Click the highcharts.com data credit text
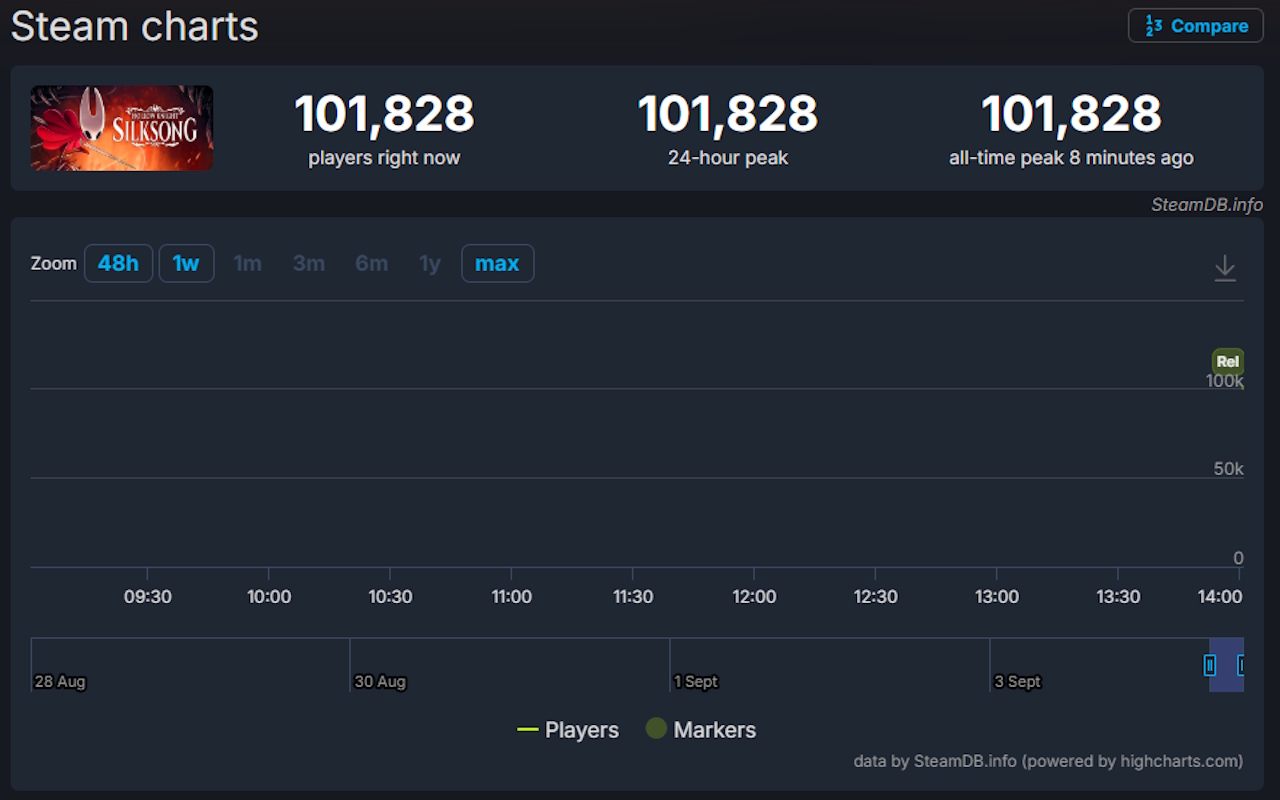The image size is (1280, 800). [x=1048, y=761]
